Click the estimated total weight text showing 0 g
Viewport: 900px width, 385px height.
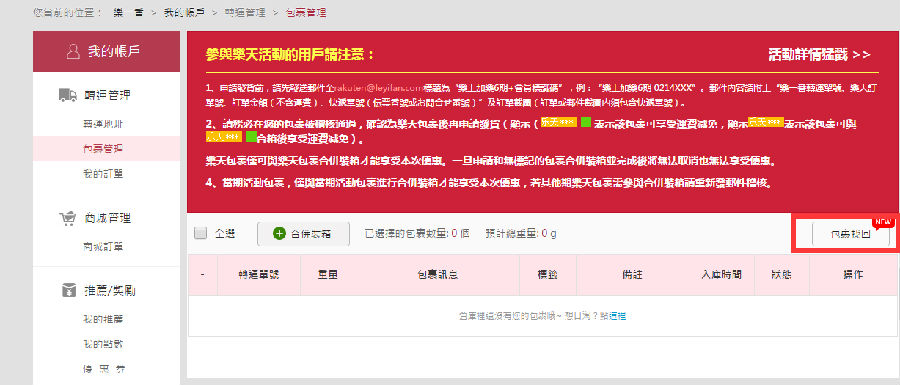click(x=521, y=234)
